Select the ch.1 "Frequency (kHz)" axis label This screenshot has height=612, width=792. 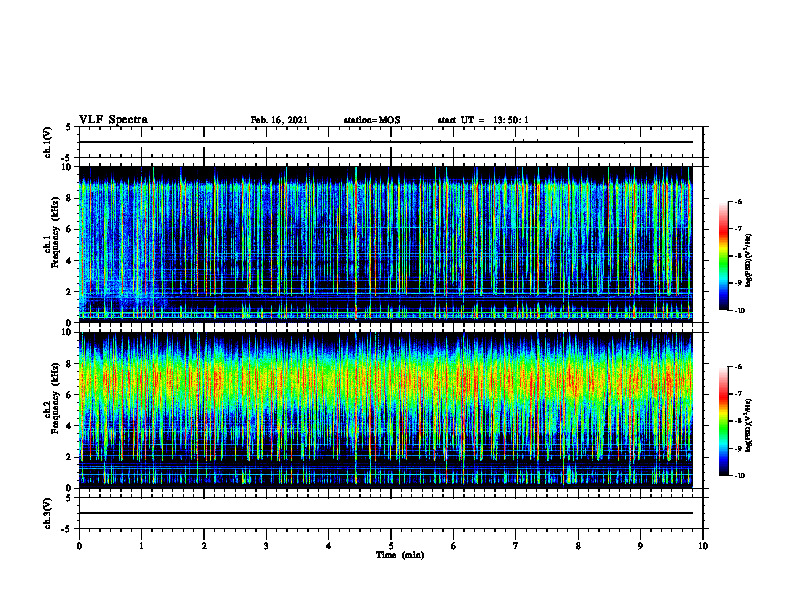click(x=54, y=232)
